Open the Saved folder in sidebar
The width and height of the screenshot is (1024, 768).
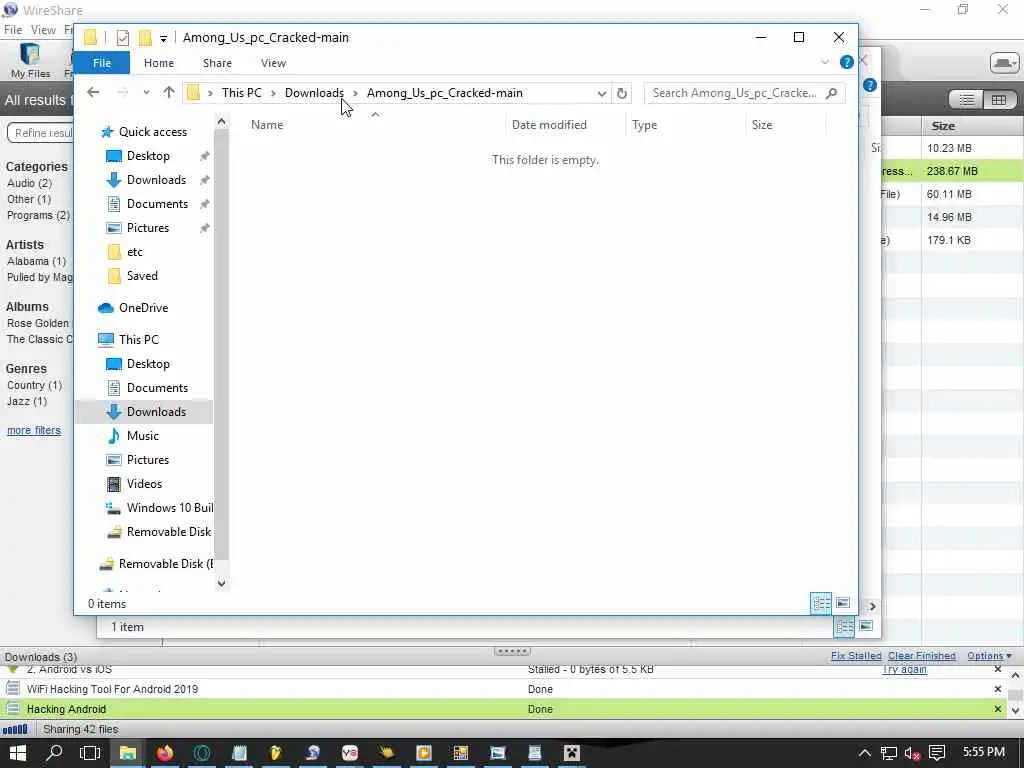[x=142, y=276]
